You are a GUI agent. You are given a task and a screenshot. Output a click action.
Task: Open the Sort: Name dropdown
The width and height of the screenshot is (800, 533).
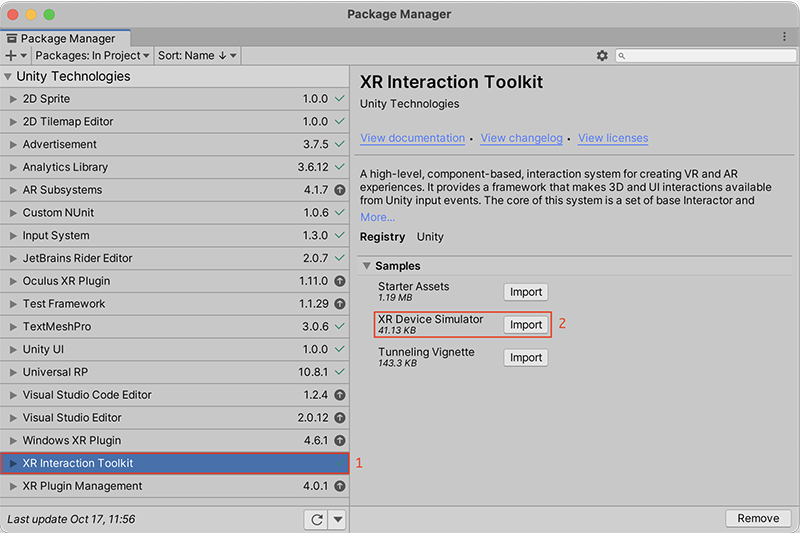[x=197, y=56]
